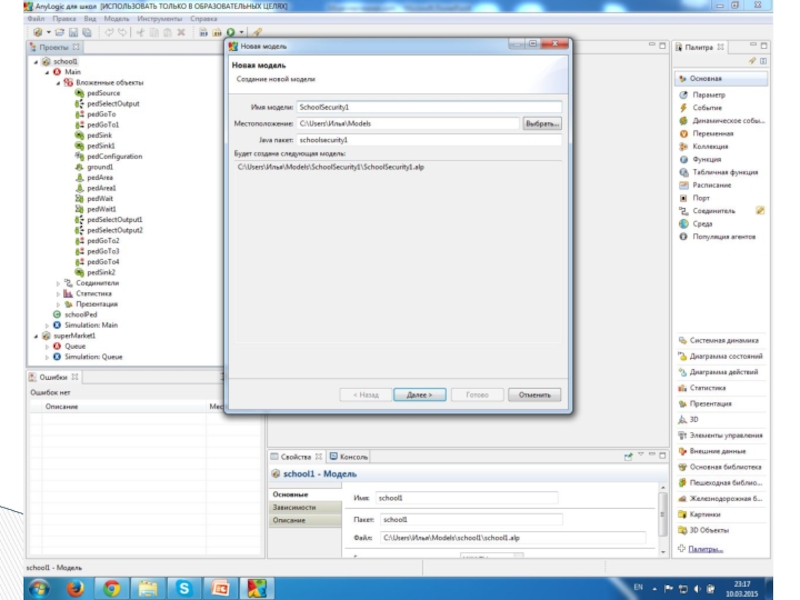Screen dimensions: 800x600
Task: Click the disabled Назад button
Action: [365, 395]
